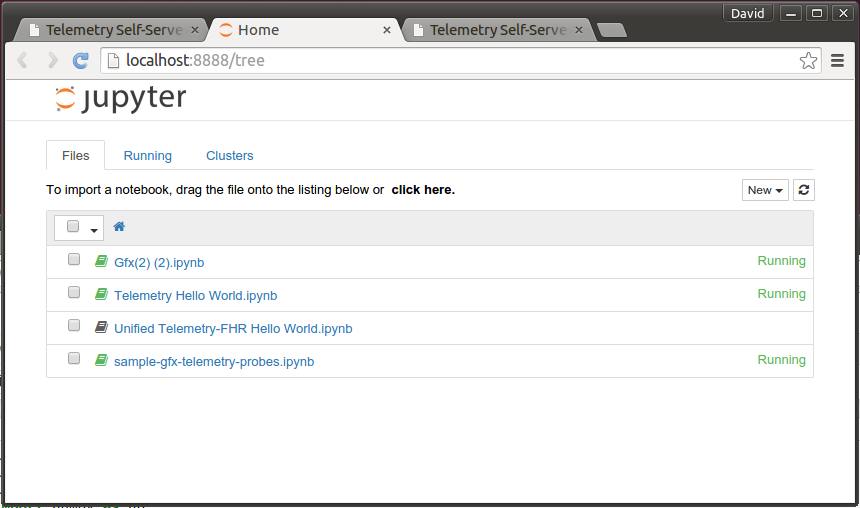Click the green notebook icon beside Gfx(2) (2).ipynb
860x508 pixels.
(x=101, y=261)
